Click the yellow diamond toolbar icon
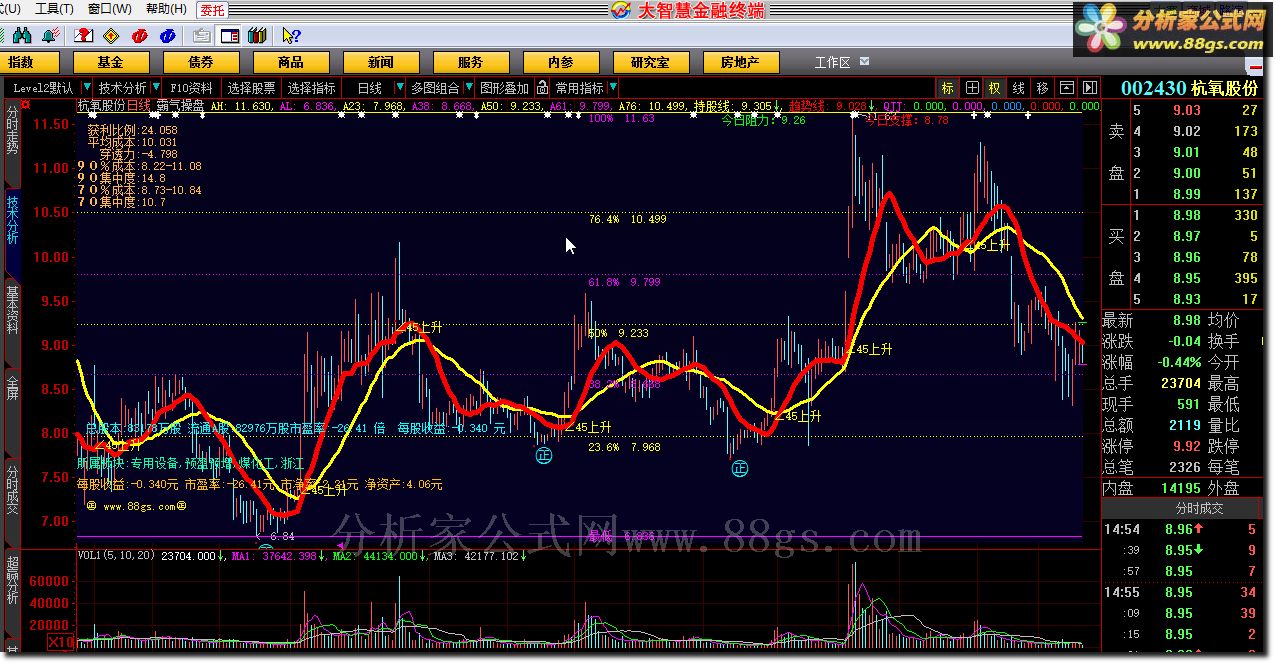 [112, 36]
